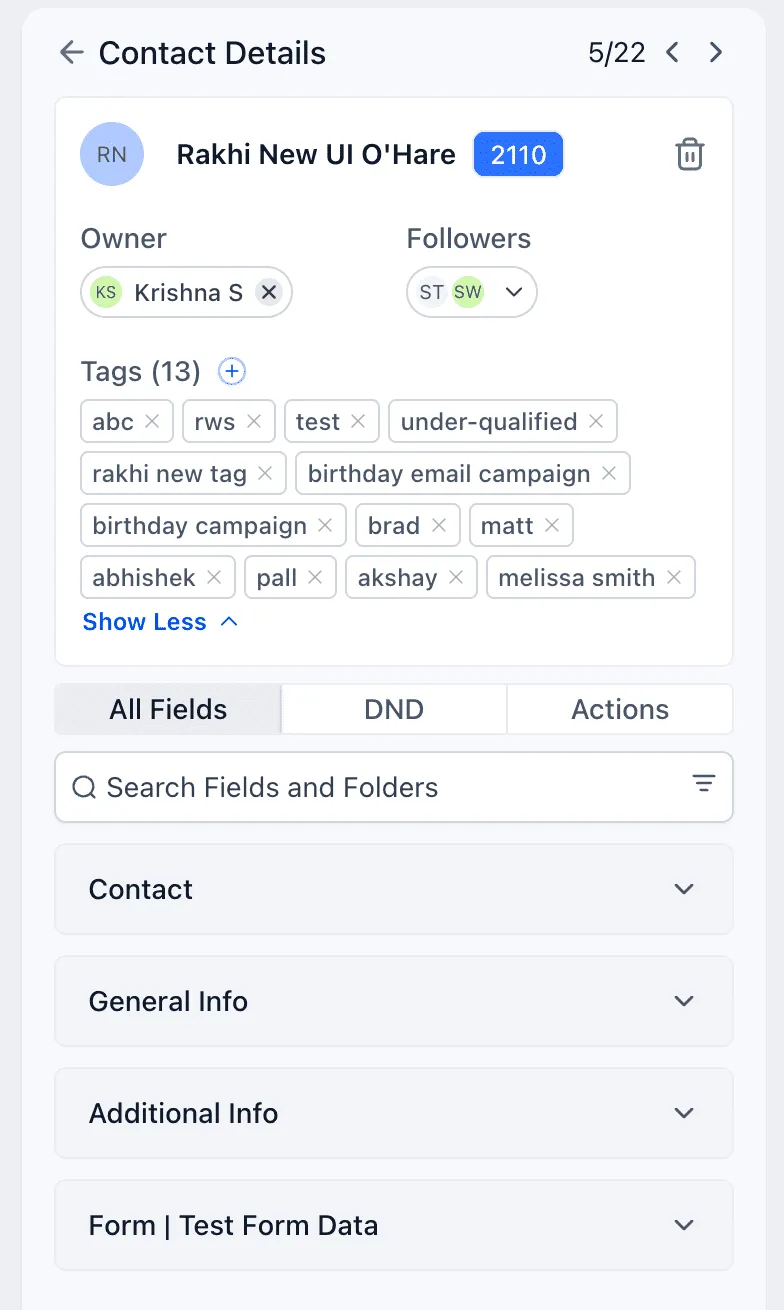784x1310 pixels.
Task: Click the back arrow beside Contact Details
Action: coord(71,53)
